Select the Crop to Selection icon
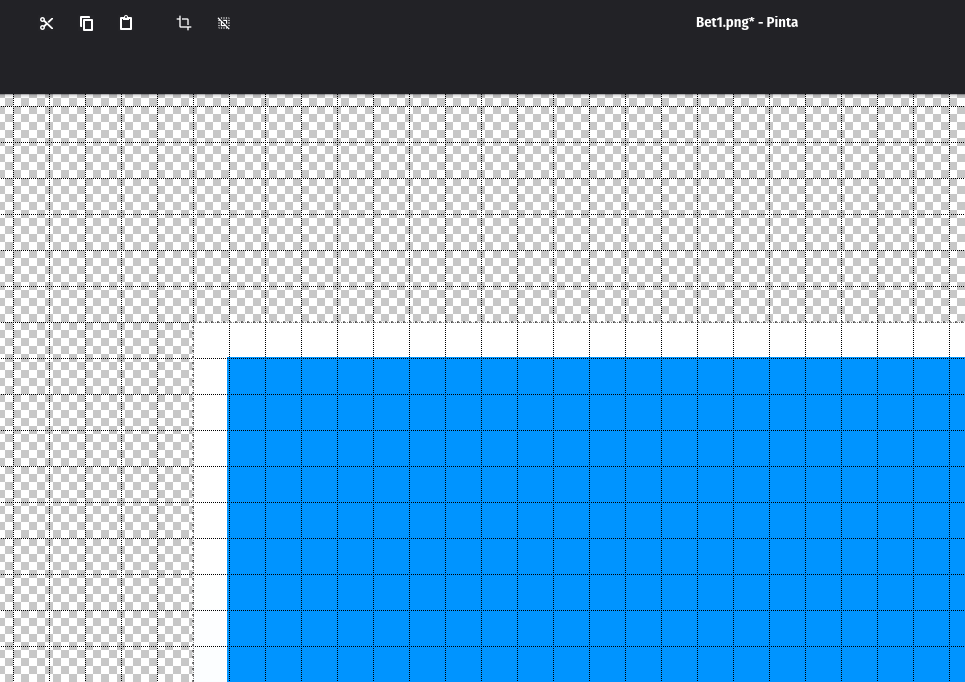This screenshot has width=965, height=682. click(183, 23)
